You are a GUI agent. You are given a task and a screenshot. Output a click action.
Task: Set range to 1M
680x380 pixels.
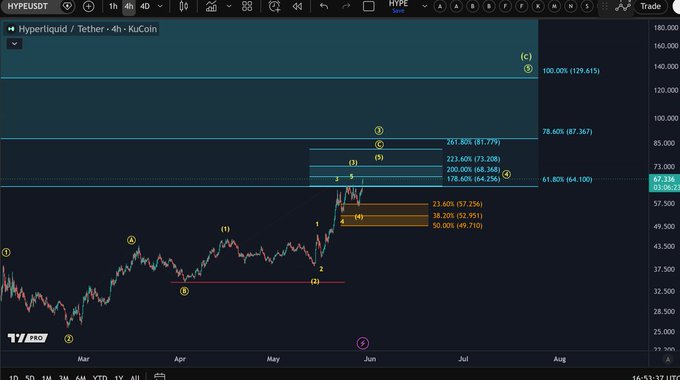[46, 377]
